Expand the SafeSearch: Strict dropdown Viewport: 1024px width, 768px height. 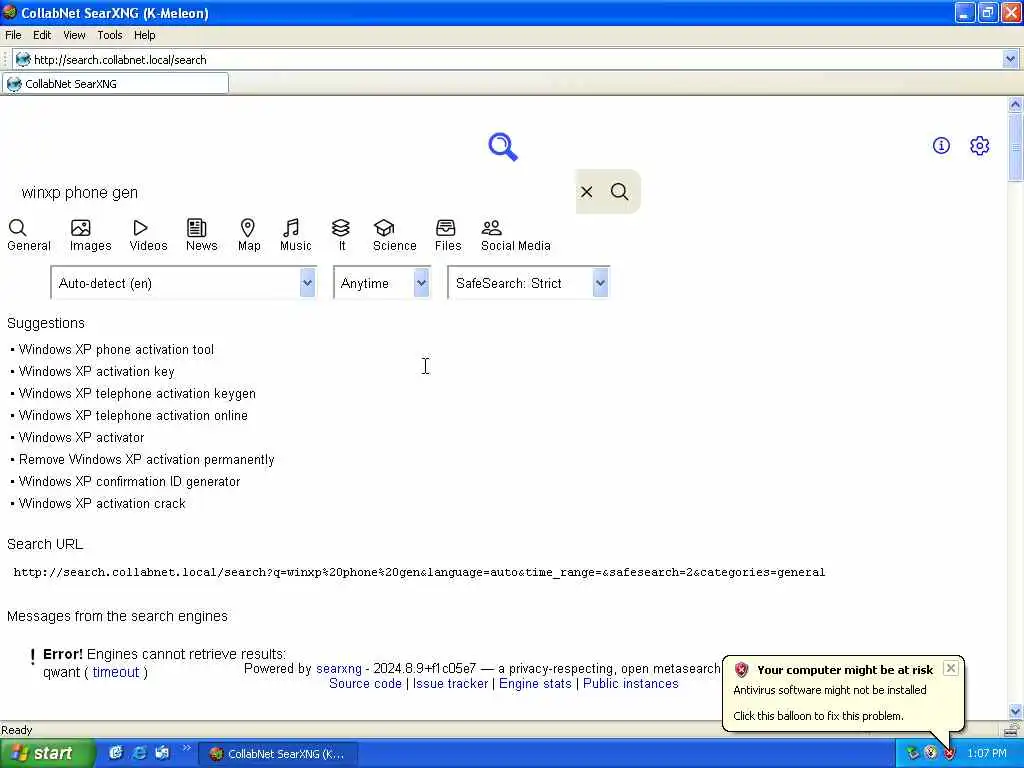pos(528,283)
